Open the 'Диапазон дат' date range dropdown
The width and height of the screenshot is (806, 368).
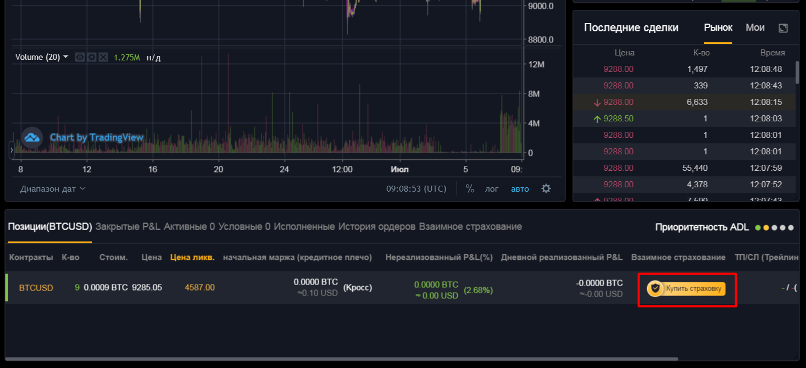pyautogui.click(x=52, y=189)
